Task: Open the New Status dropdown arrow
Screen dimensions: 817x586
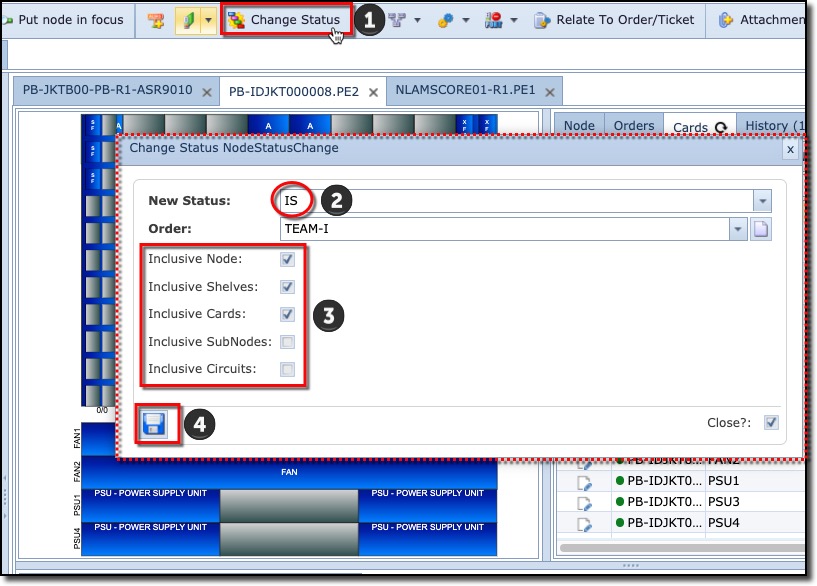Action: point(762,201)
